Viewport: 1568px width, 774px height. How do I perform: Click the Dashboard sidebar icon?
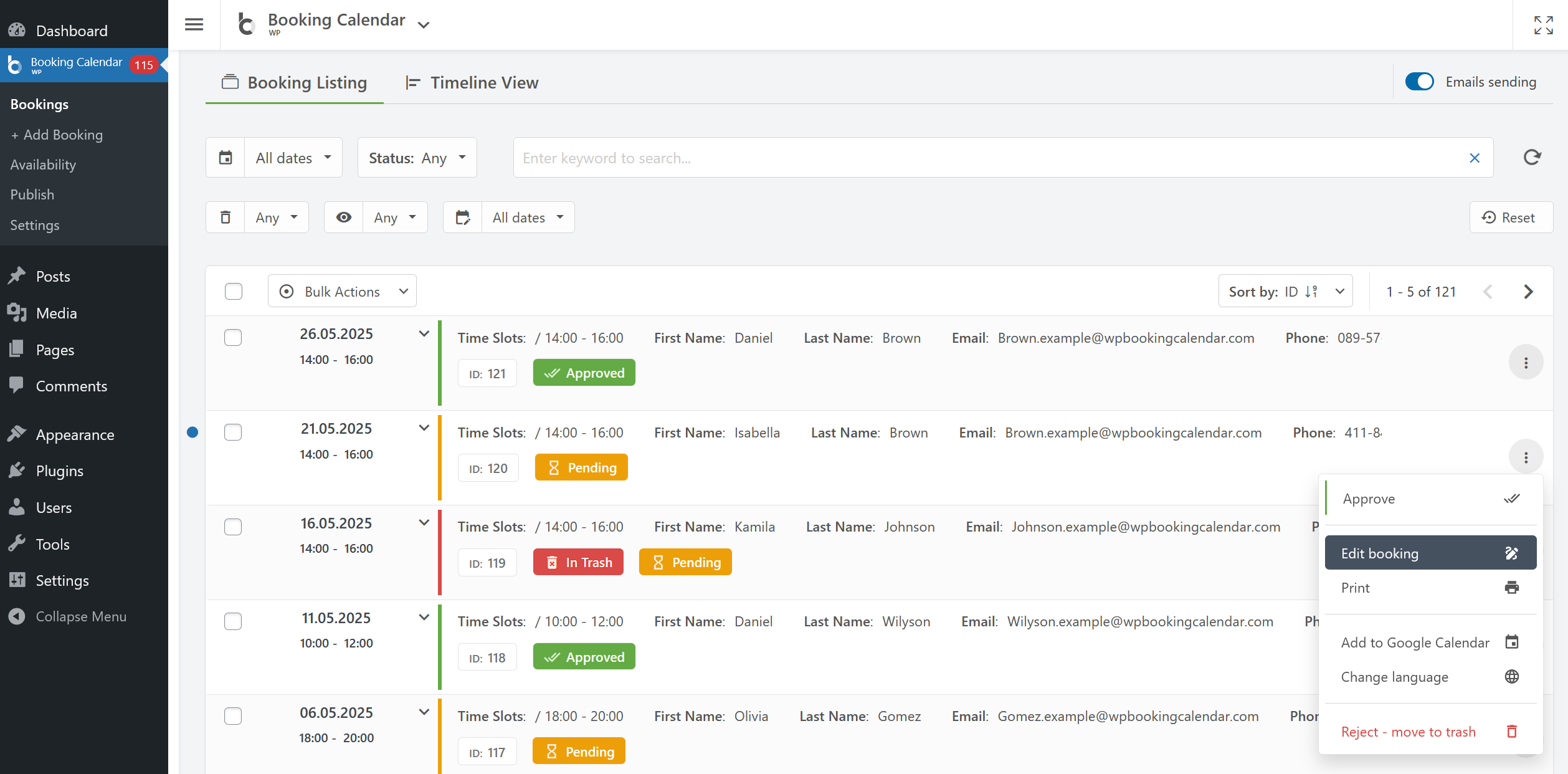click(17, 30)
